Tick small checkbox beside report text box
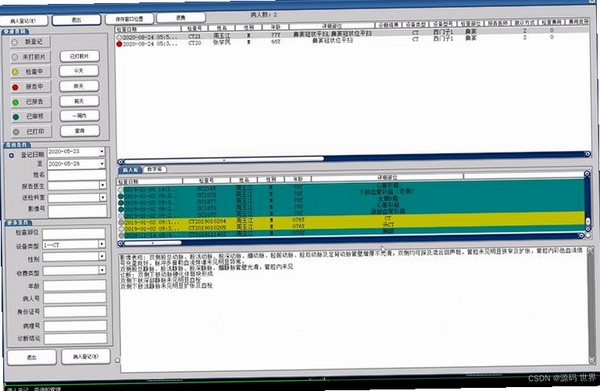The height and width of the screenshot is (391, 600). [117, 360]
